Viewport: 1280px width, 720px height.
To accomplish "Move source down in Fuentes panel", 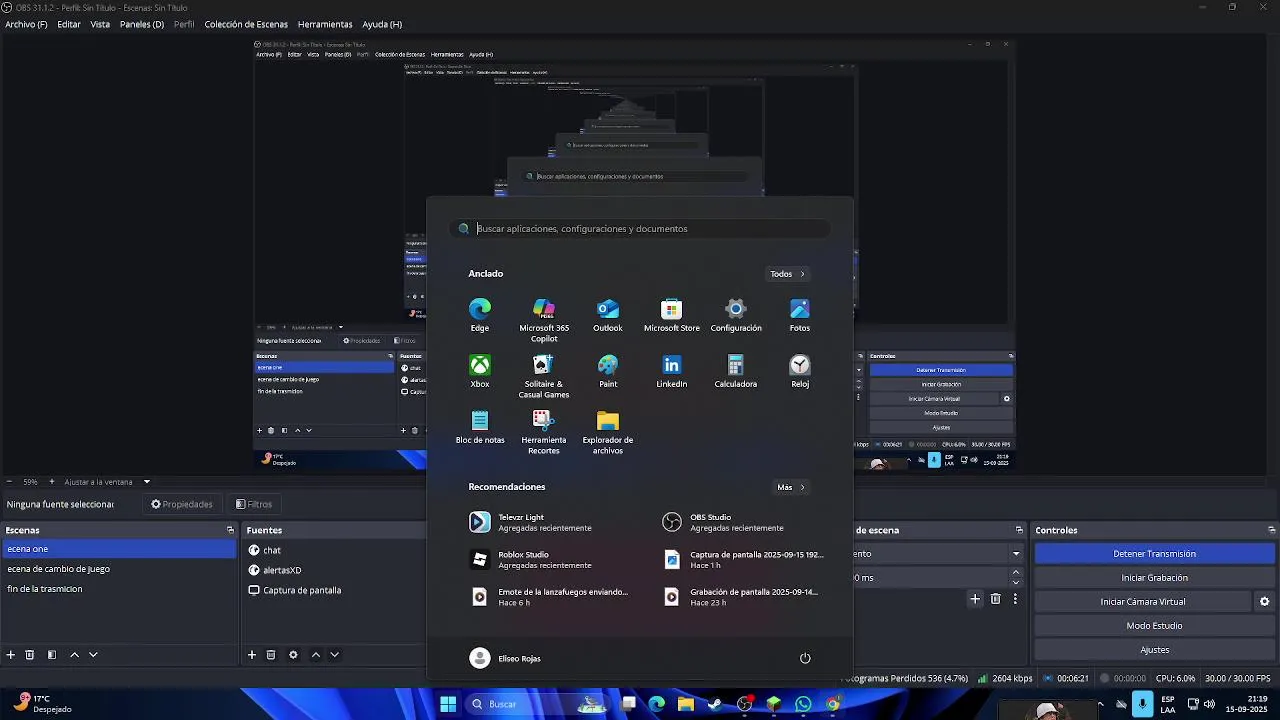I will pyautogui.click(x=334, y=655).
